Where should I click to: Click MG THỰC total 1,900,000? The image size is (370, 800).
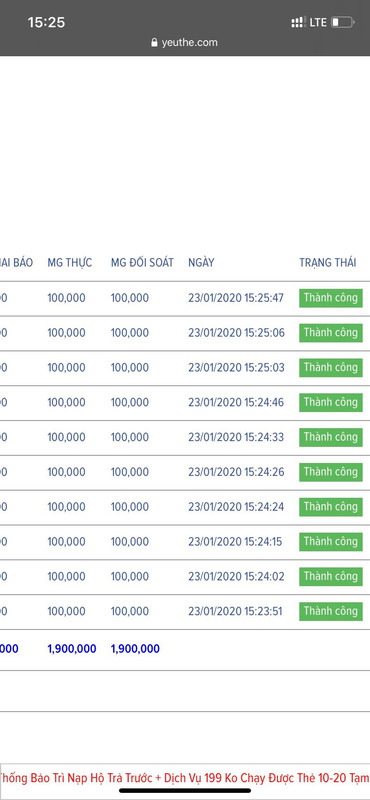(72, 649)
